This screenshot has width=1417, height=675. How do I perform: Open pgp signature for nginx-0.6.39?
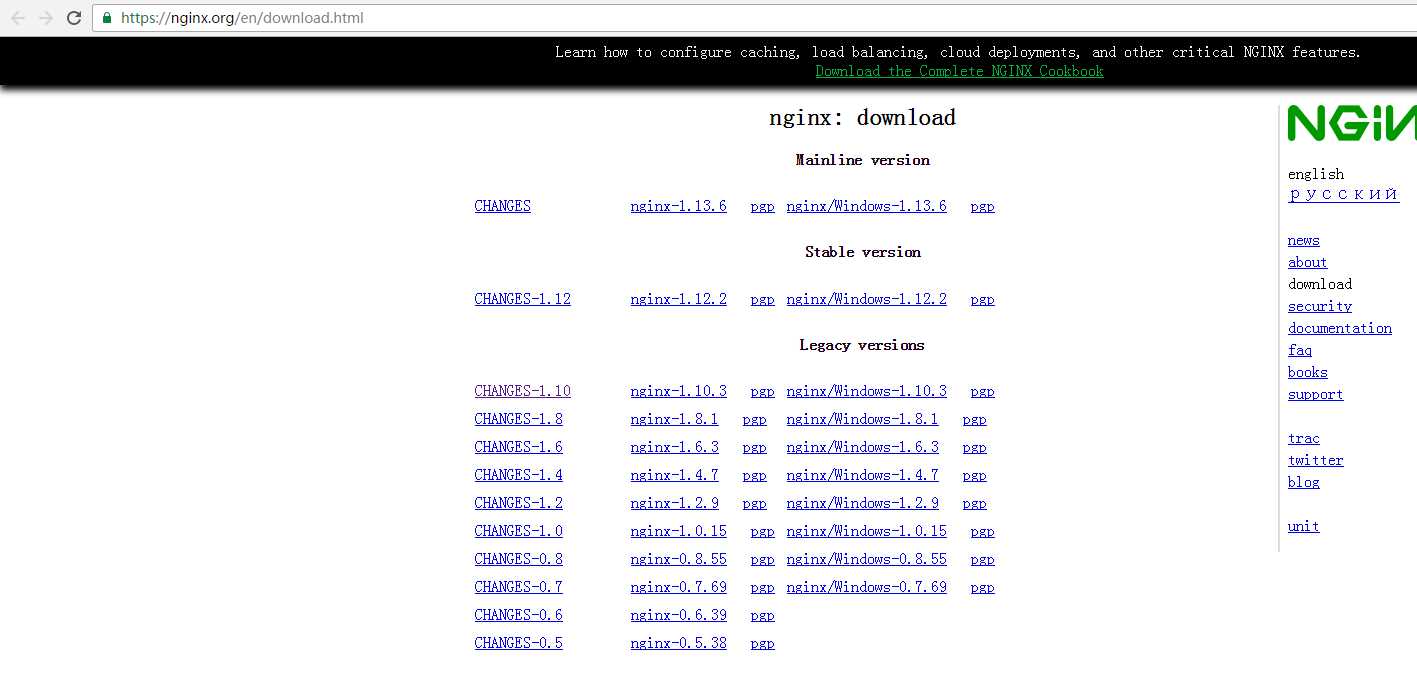coord(762,616)
